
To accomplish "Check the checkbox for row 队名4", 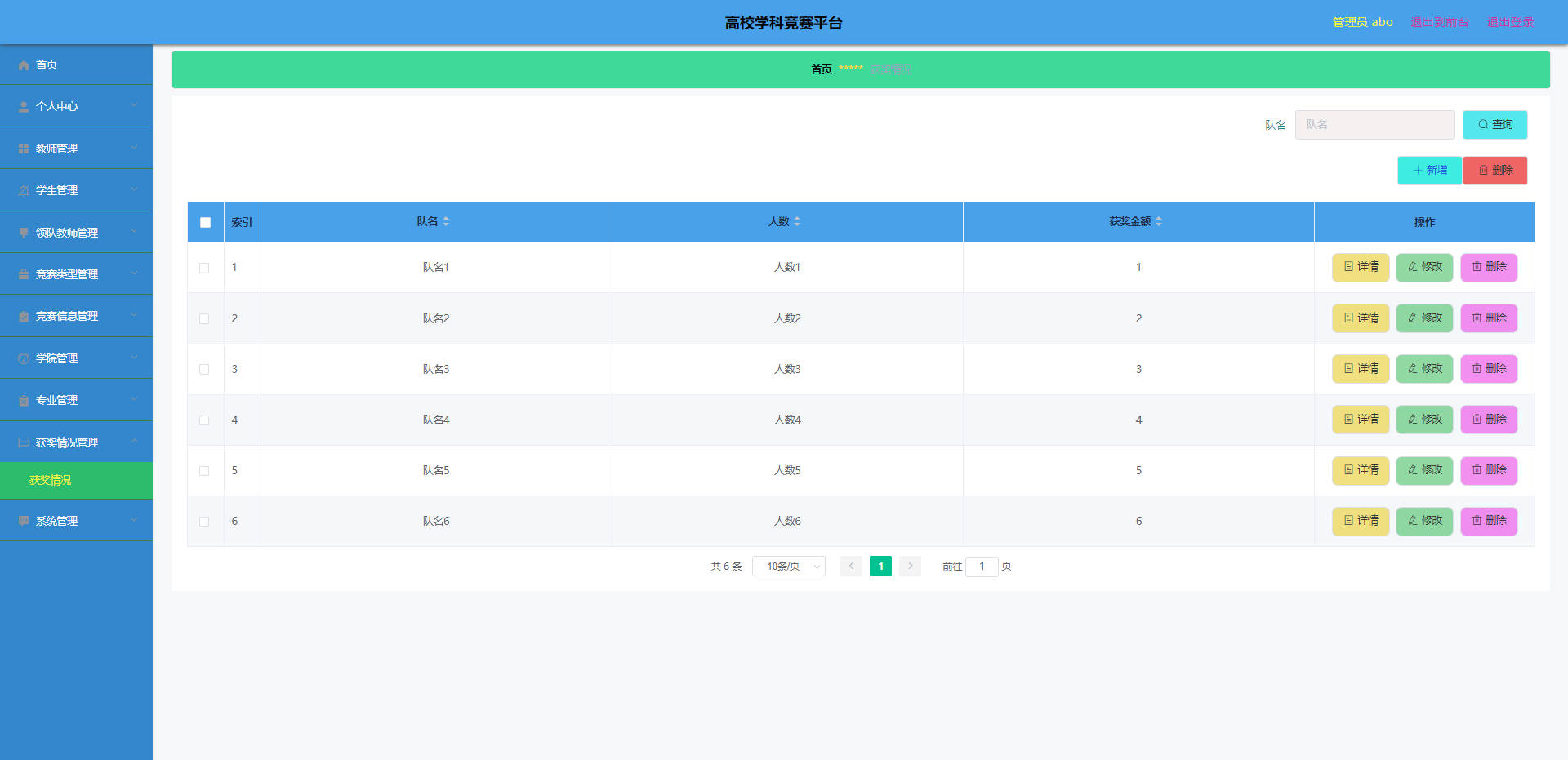I will coord(204,420).
